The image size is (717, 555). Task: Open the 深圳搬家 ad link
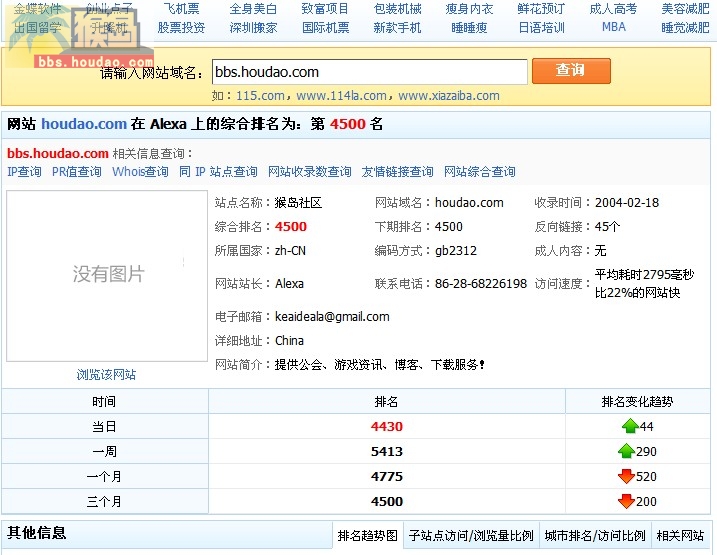253,27
